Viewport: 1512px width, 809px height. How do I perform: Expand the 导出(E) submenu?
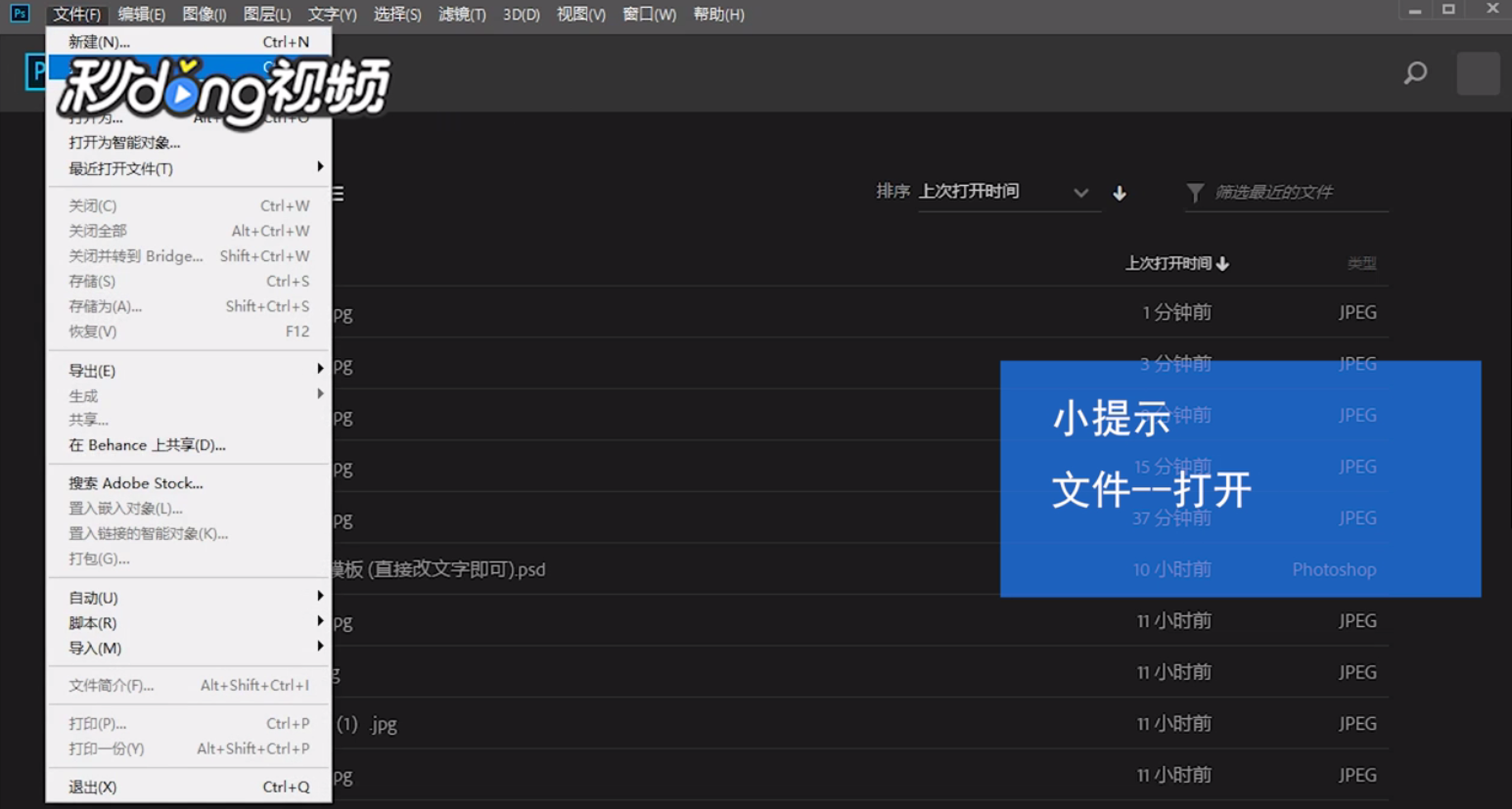tap(189, 371)
